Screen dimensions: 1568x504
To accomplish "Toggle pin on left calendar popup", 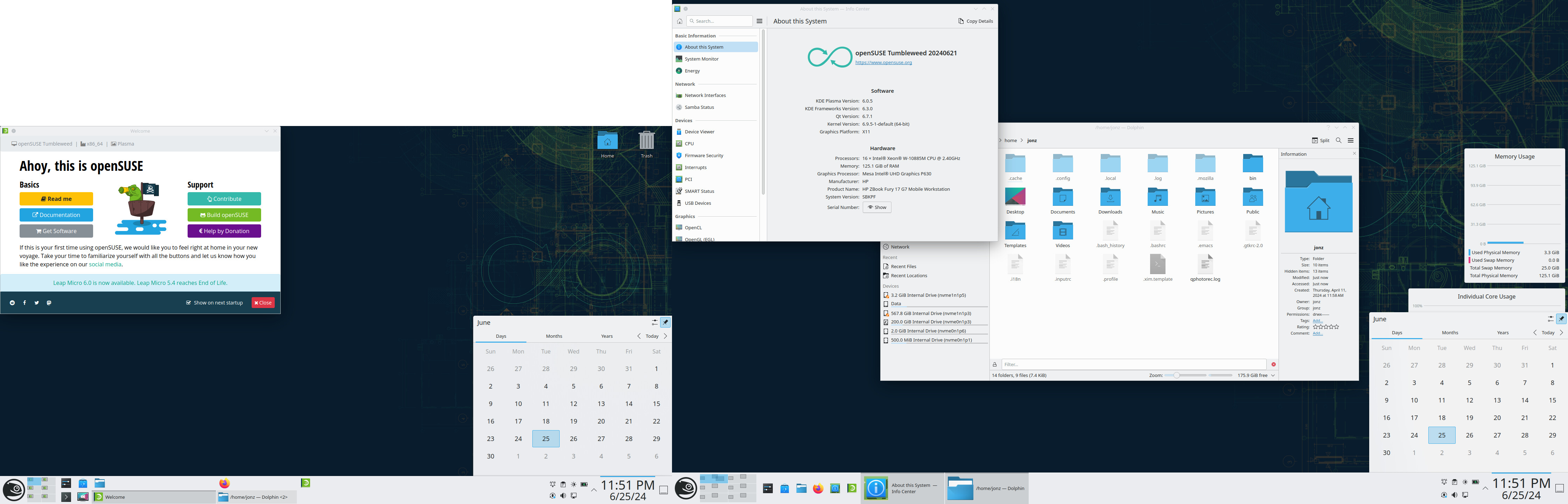I will [665, 322].
